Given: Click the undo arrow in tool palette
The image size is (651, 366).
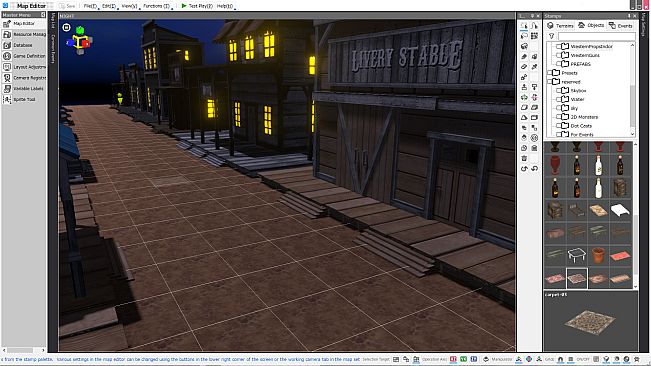Looking at the screenshot, I should 524,168.
